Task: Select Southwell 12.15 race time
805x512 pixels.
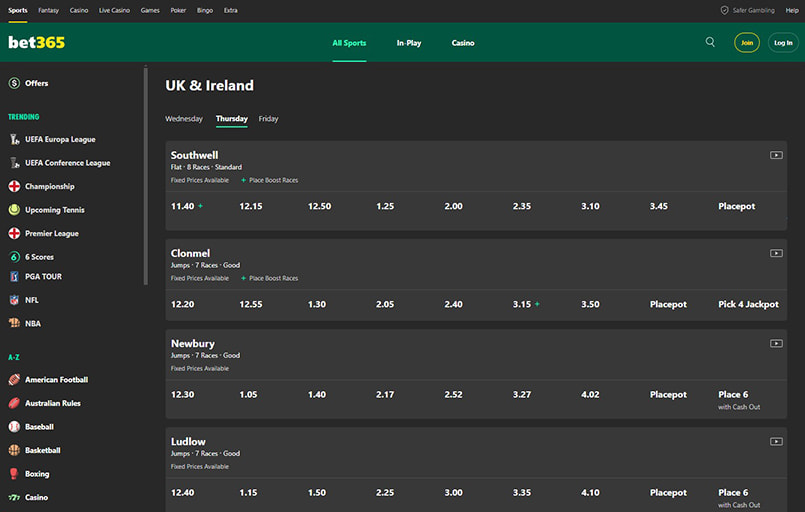Action: tap(251, 206)
